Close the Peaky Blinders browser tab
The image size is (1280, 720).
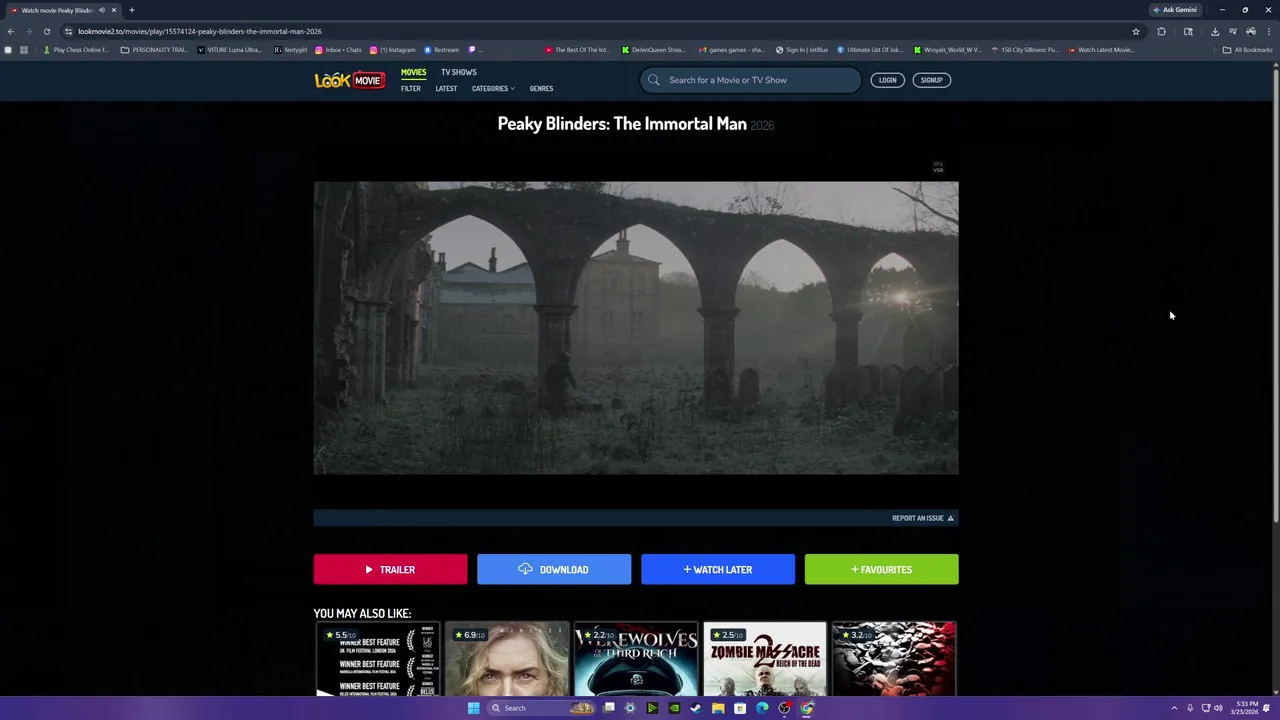pos(114,10)
